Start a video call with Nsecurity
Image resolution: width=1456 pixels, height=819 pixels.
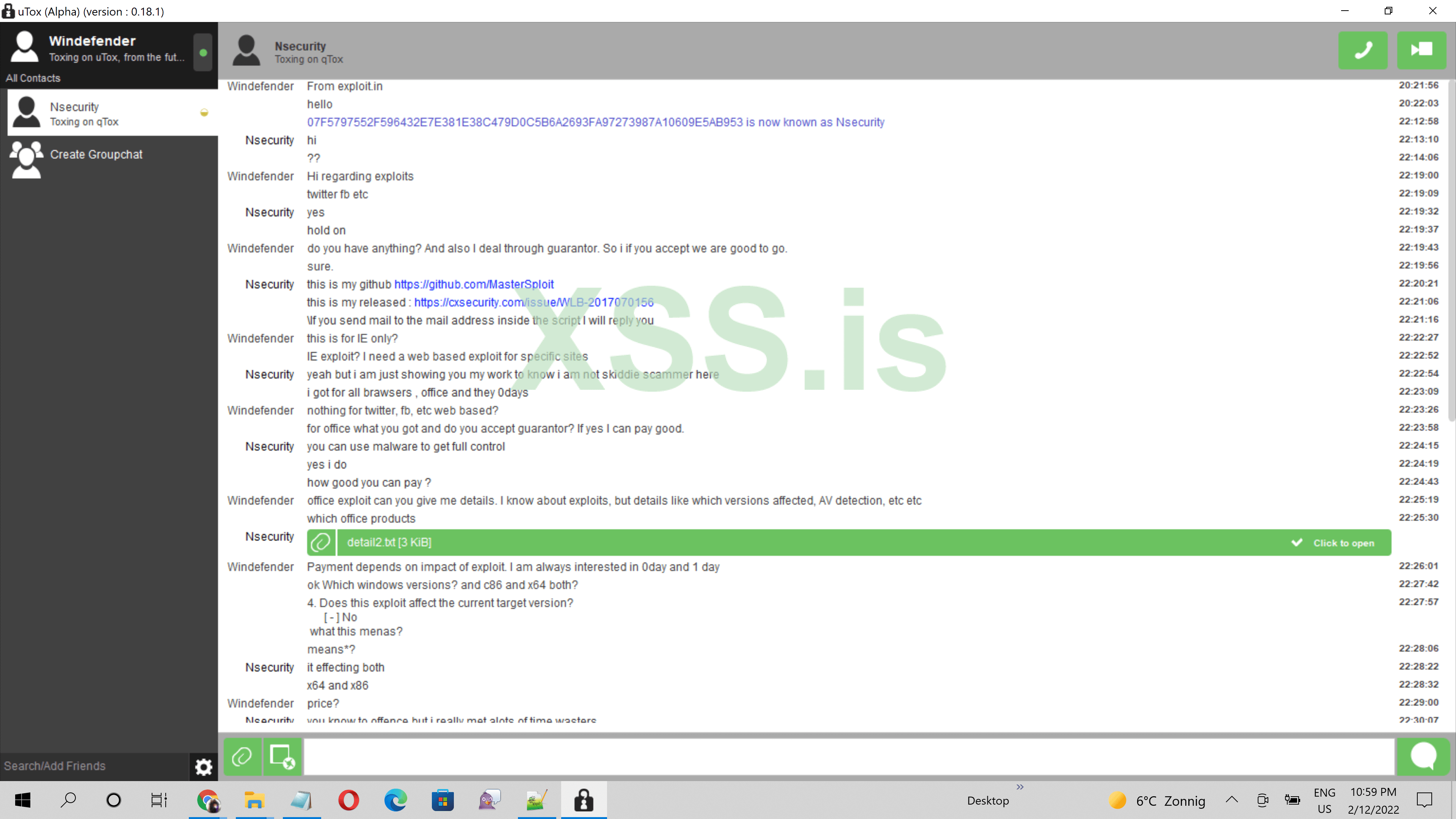(x=1421, y=50)
